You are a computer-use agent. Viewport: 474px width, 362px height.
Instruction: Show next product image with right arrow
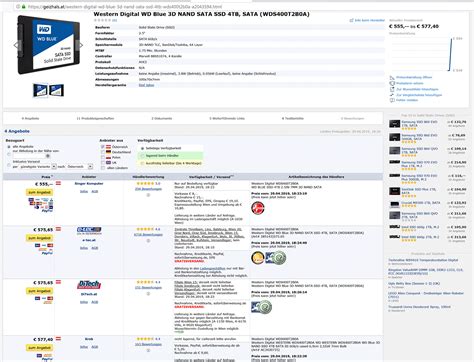pos(80,45)
